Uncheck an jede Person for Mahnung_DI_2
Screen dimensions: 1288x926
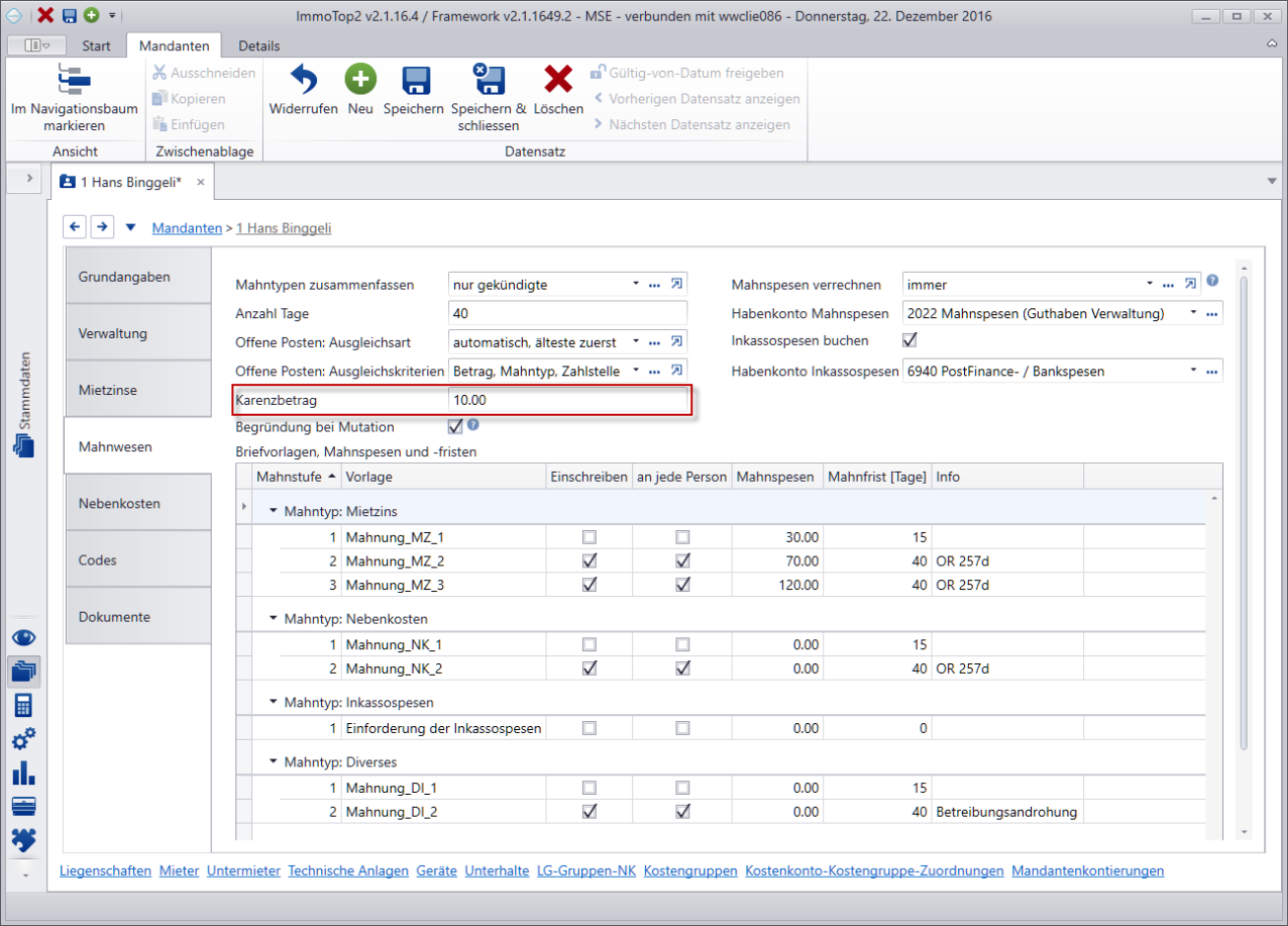point(682,813)
